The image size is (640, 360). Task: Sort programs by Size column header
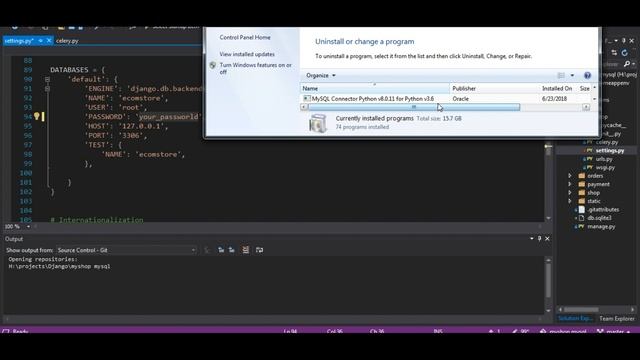[584, 88]
